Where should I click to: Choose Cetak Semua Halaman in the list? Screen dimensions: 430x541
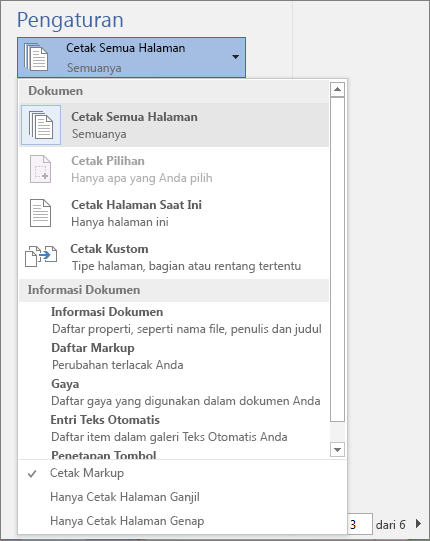point(174,125)
